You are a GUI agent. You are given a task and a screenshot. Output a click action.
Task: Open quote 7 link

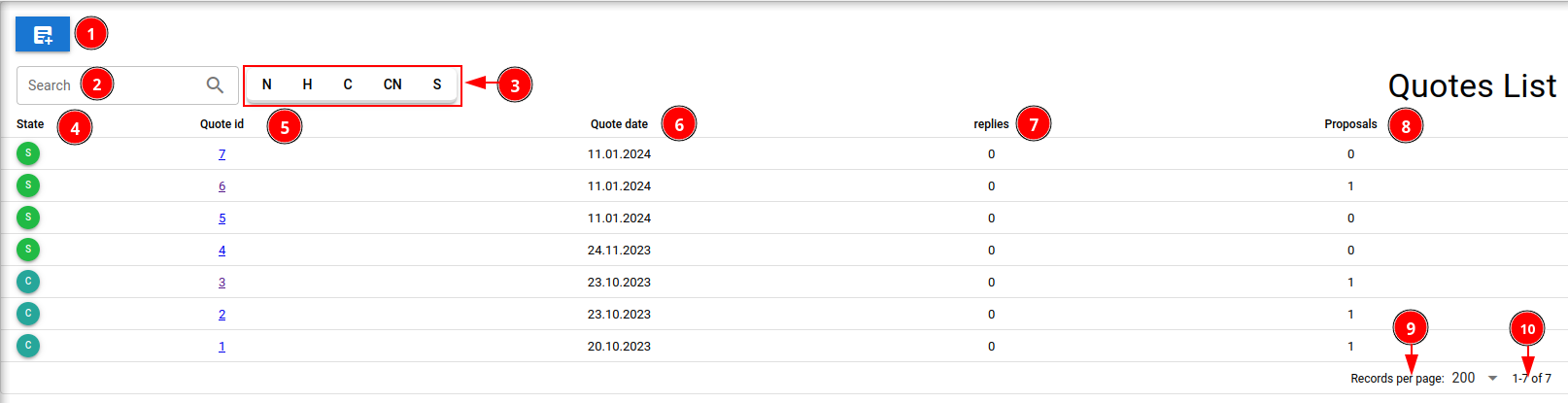(x=222, y=154)
